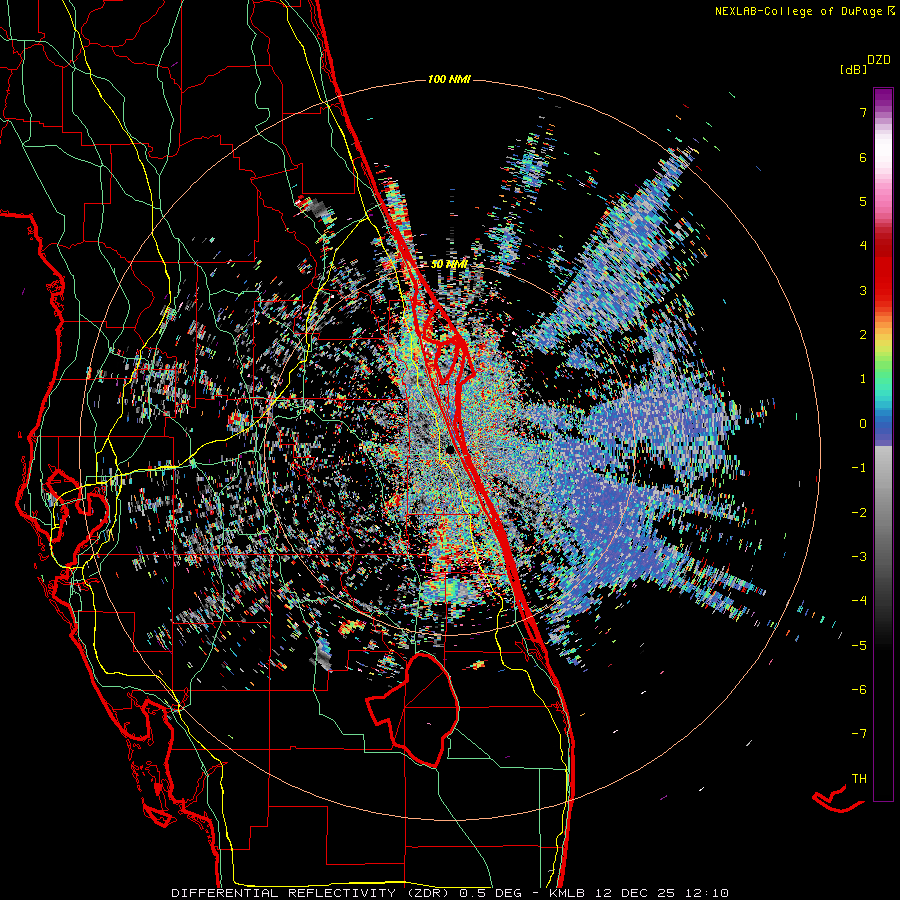
Task: Click the 4 value on color scale
Action: coord(863,246)
